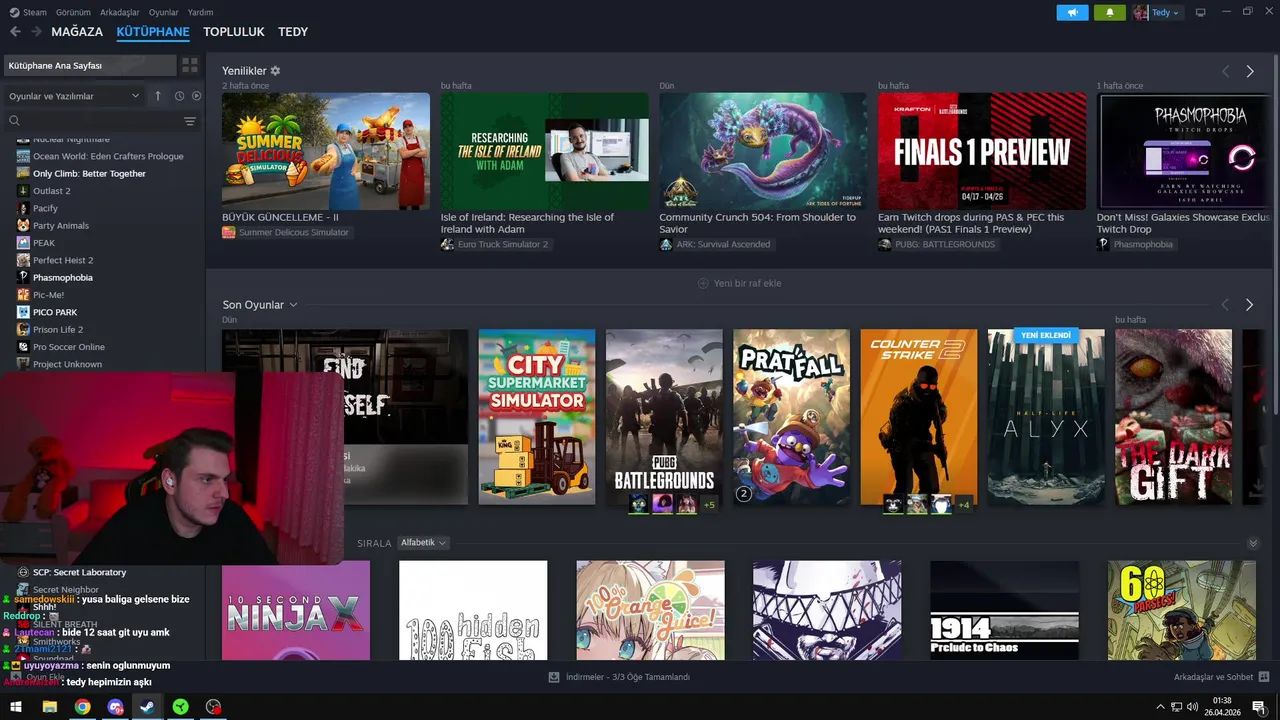This screenshot has width=1280, height=720.
Task: Open the green notifications bell
Action: coord(1109,12)
